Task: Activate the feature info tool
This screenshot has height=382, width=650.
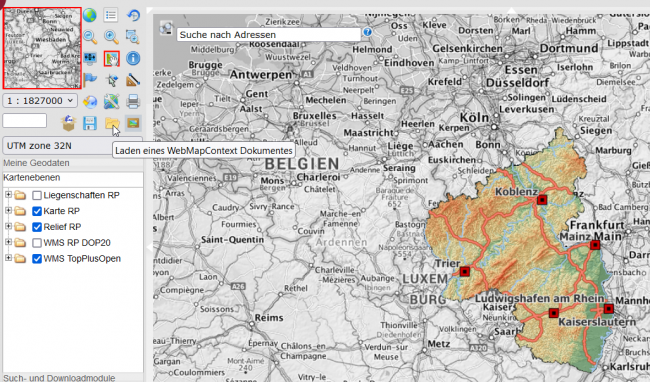Action: (x=133, y=58)
